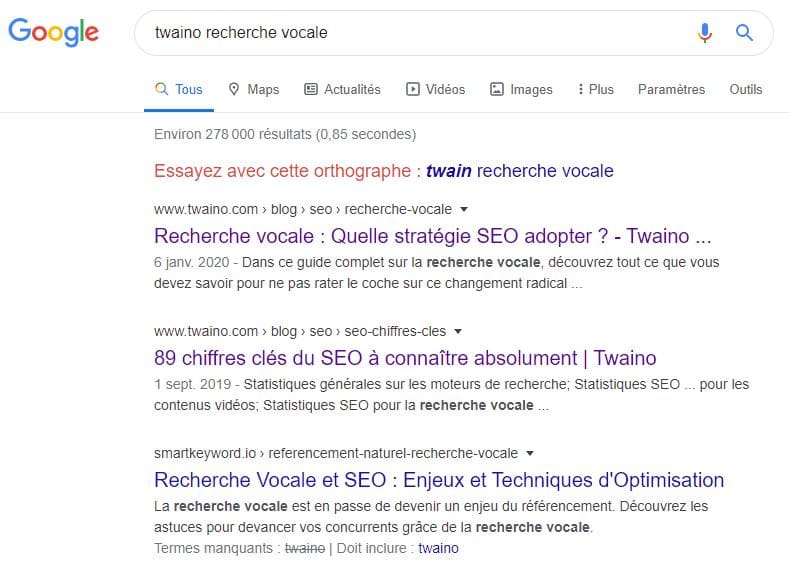Expand dropdown arrow next to recherche-vocale URL
Viewport: 789px width, 575px height.
[464, 209]
